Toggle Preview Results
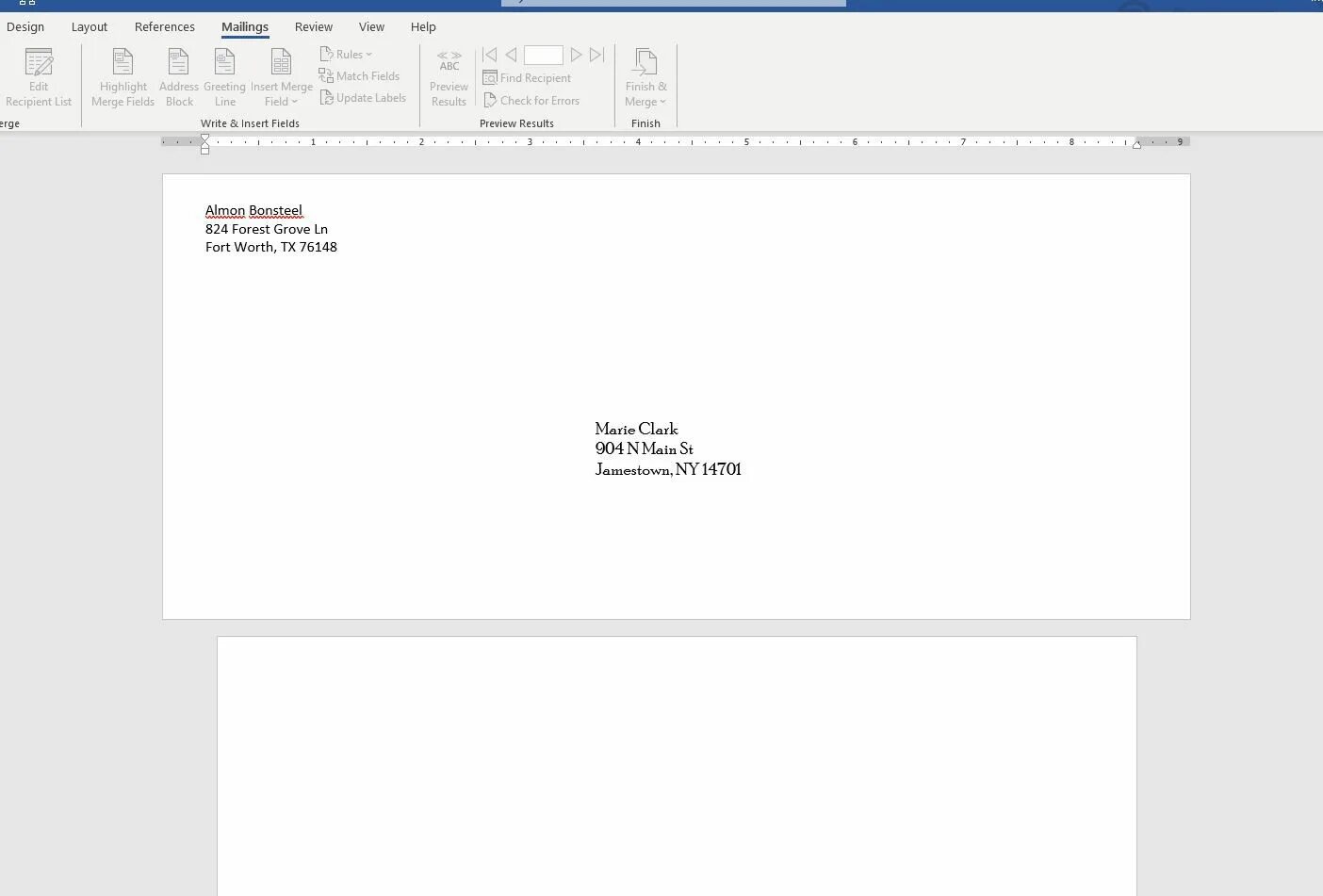Viewport: 1323px width, 896px height. click(449, 78)
